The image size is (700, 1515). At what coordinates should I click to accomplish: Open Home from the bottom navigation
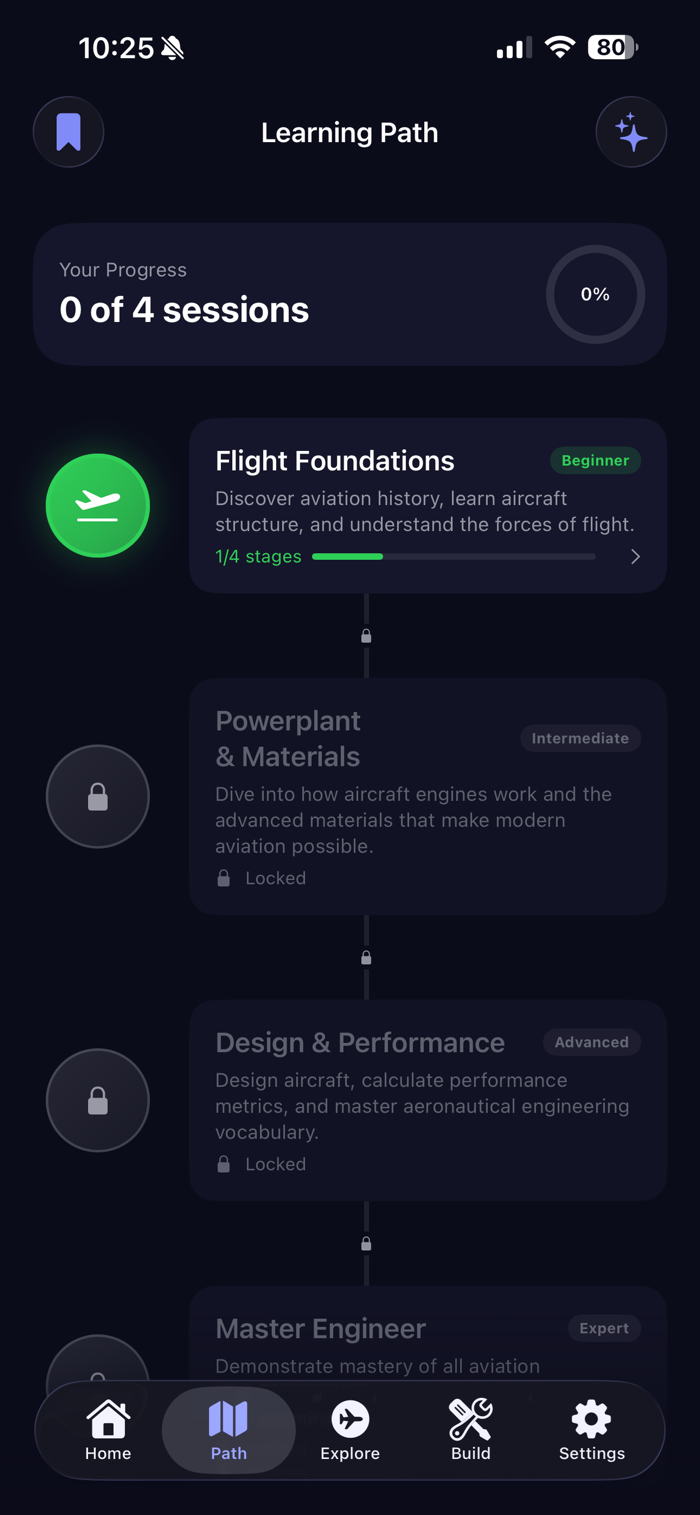coord(108,1431)
